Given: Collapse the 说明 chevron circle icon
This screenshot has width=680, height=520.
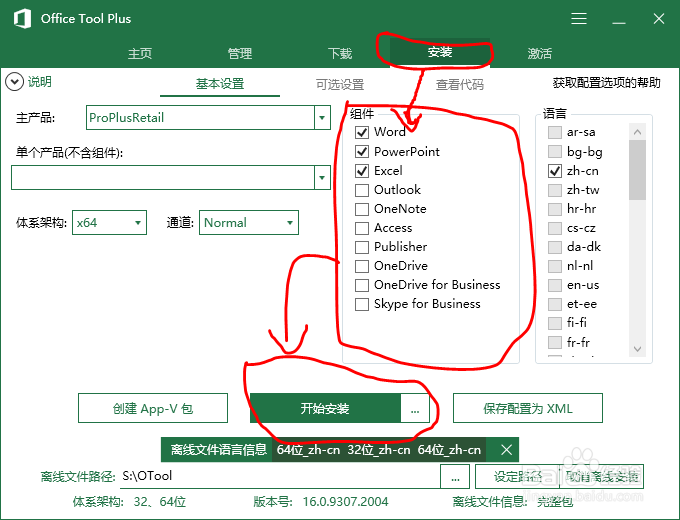Looking at the screenshot, I should [x=14, y=82].
